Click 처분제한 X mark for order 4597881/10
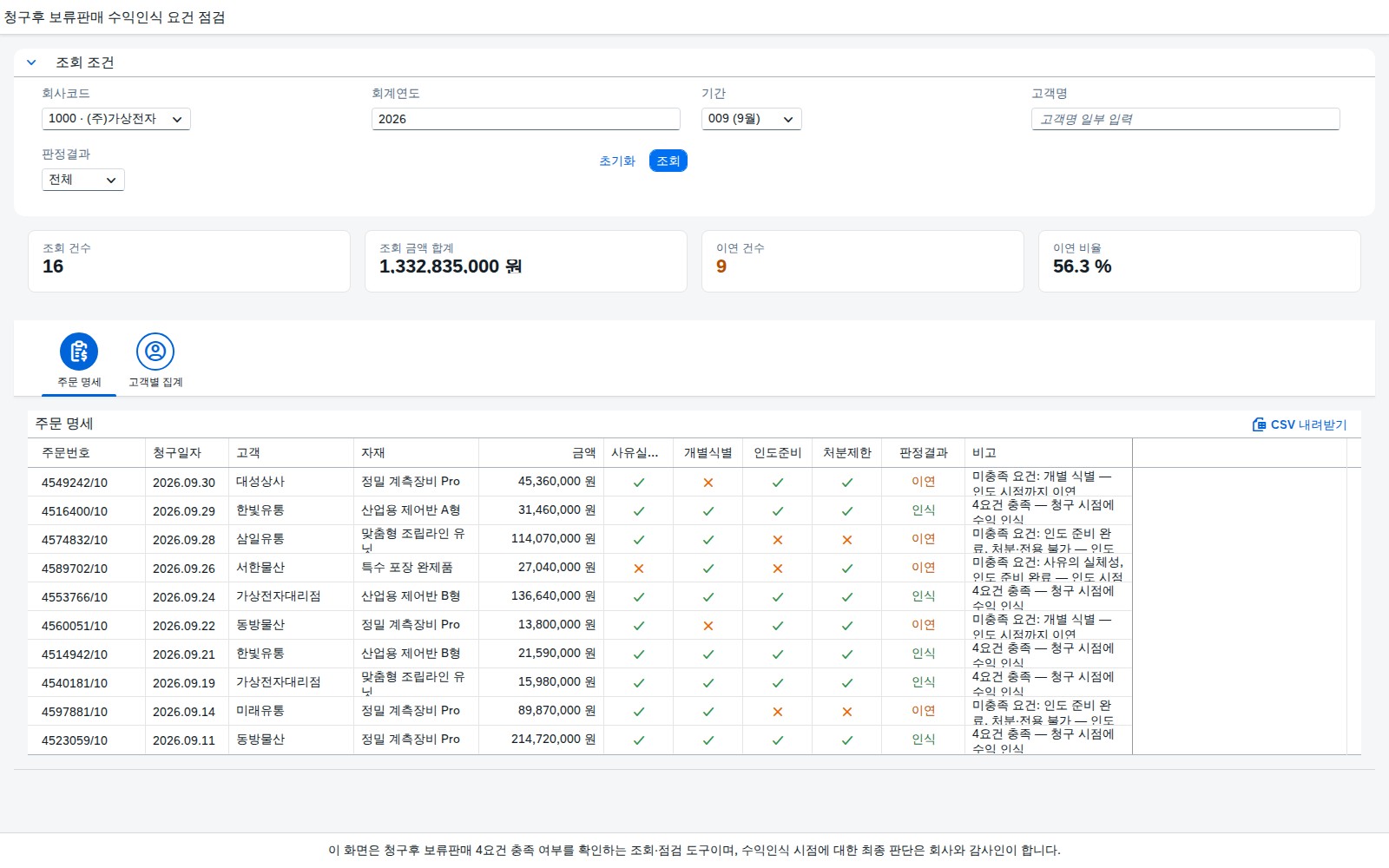This screenshot has width=1389, height=868. point(847,712)
